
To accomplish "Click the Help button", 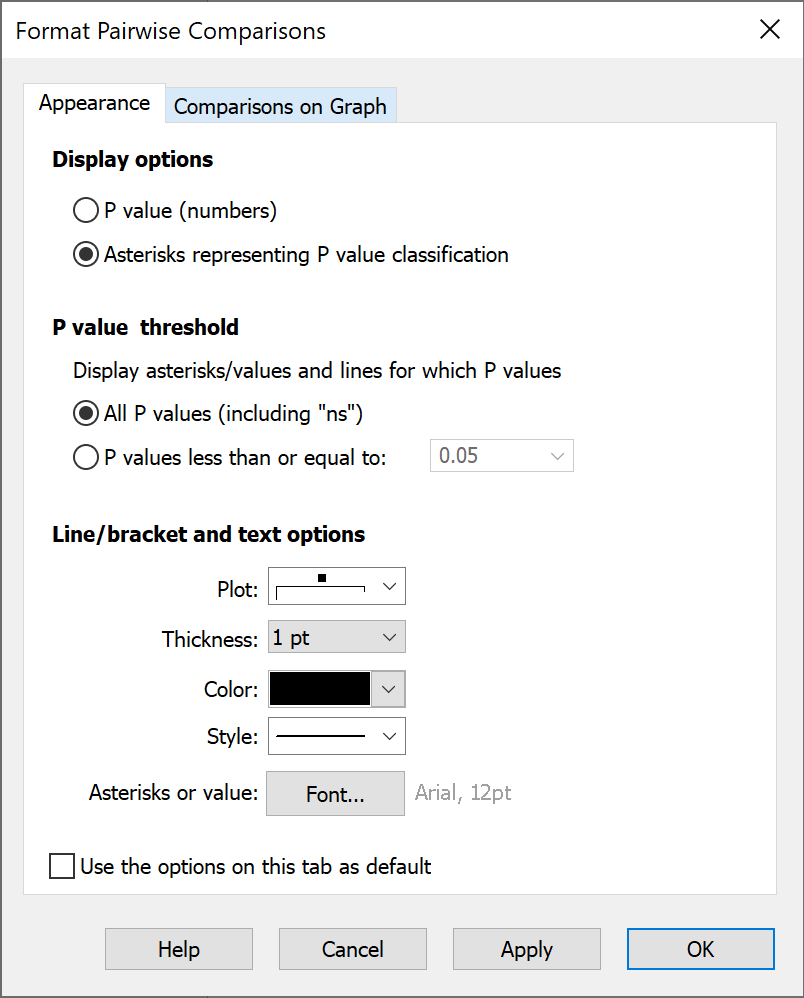I will coord(178,949).
